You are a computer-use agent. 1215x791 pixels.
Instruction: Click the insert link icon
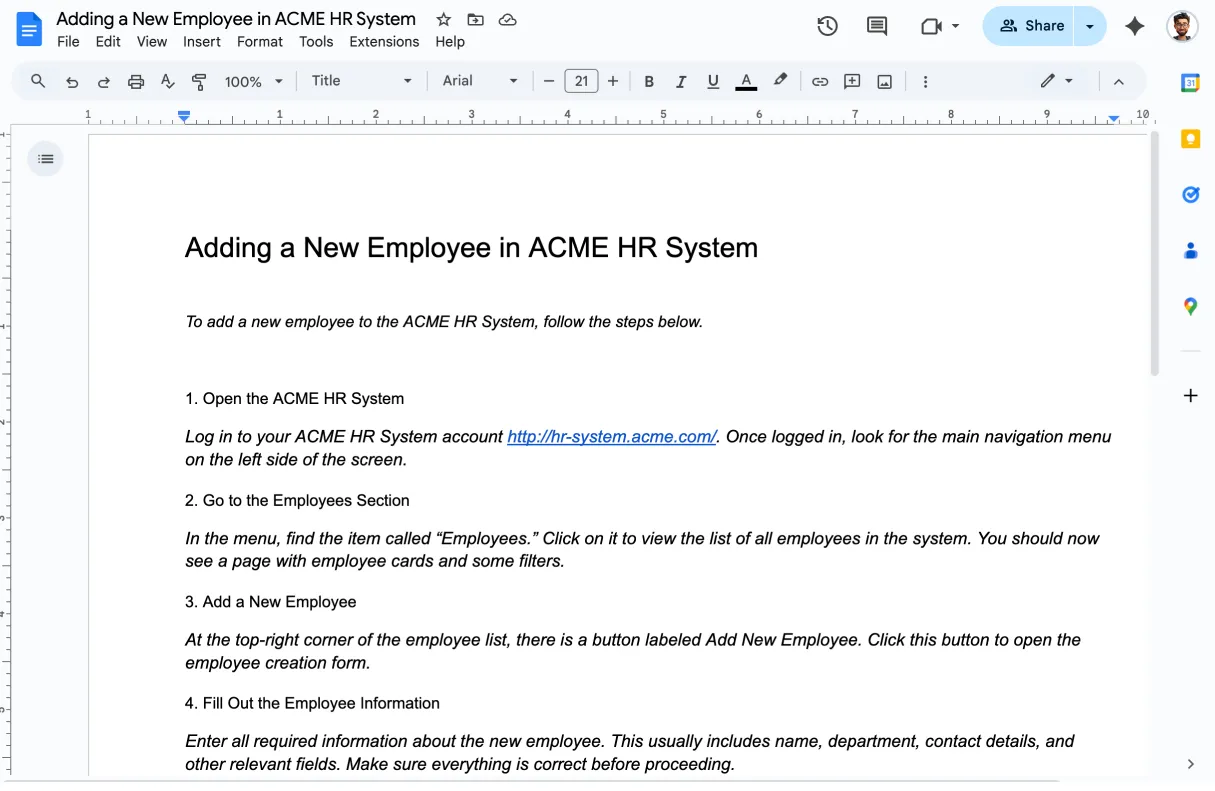click(820, 82)
